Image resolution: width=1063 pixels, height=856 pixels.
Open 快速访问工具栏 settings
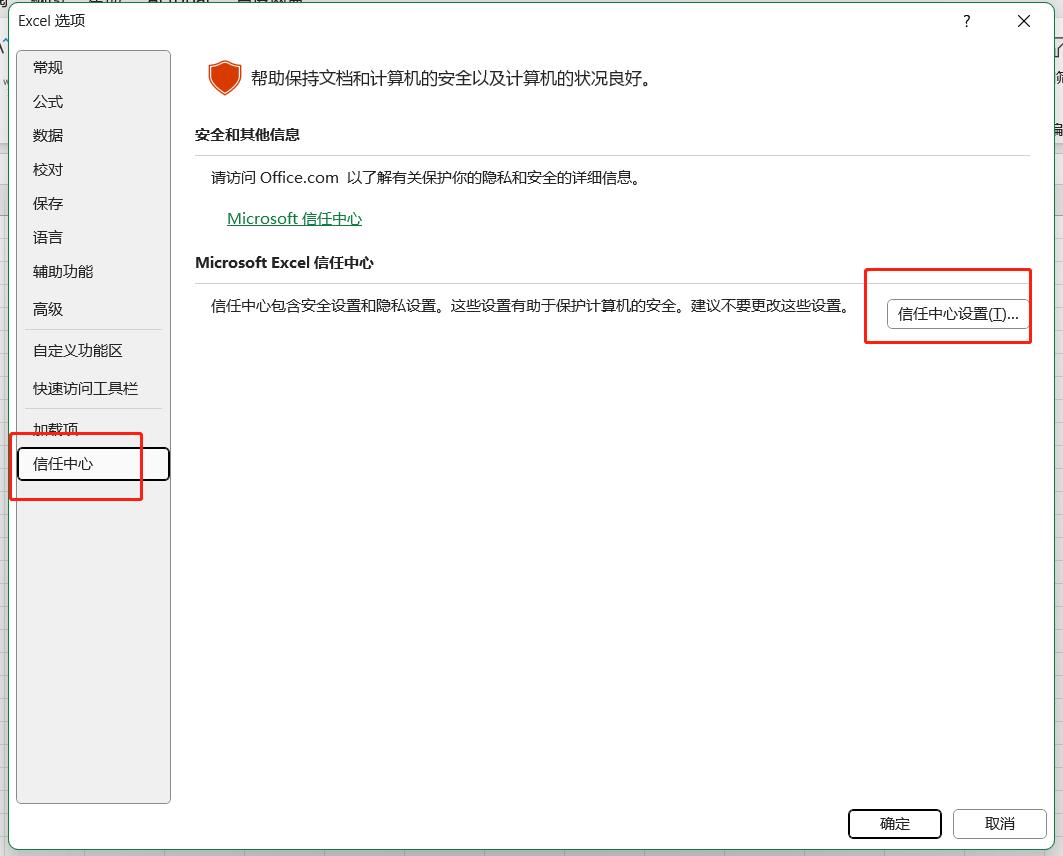85,388
